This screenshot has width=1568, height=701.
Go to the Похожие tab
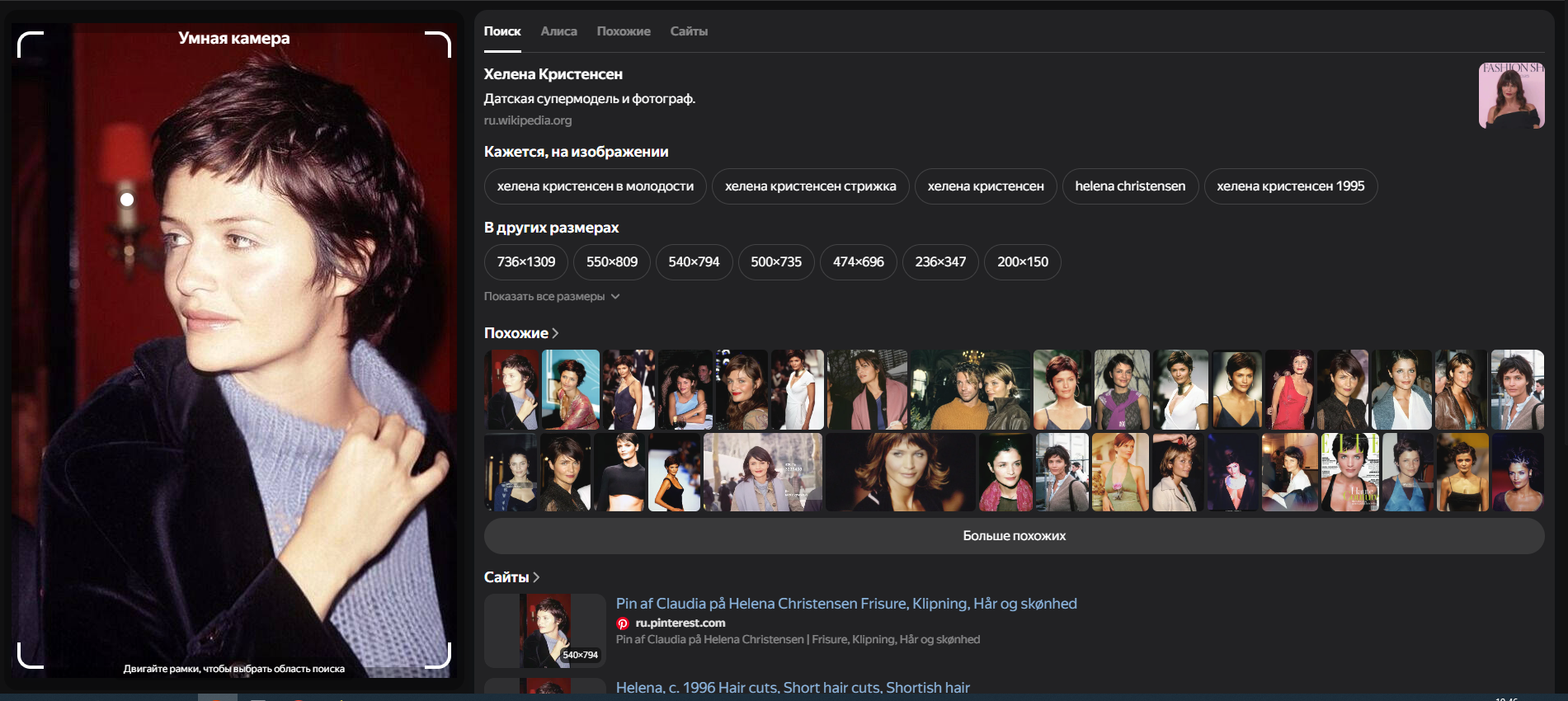click(x=624, y=31)
